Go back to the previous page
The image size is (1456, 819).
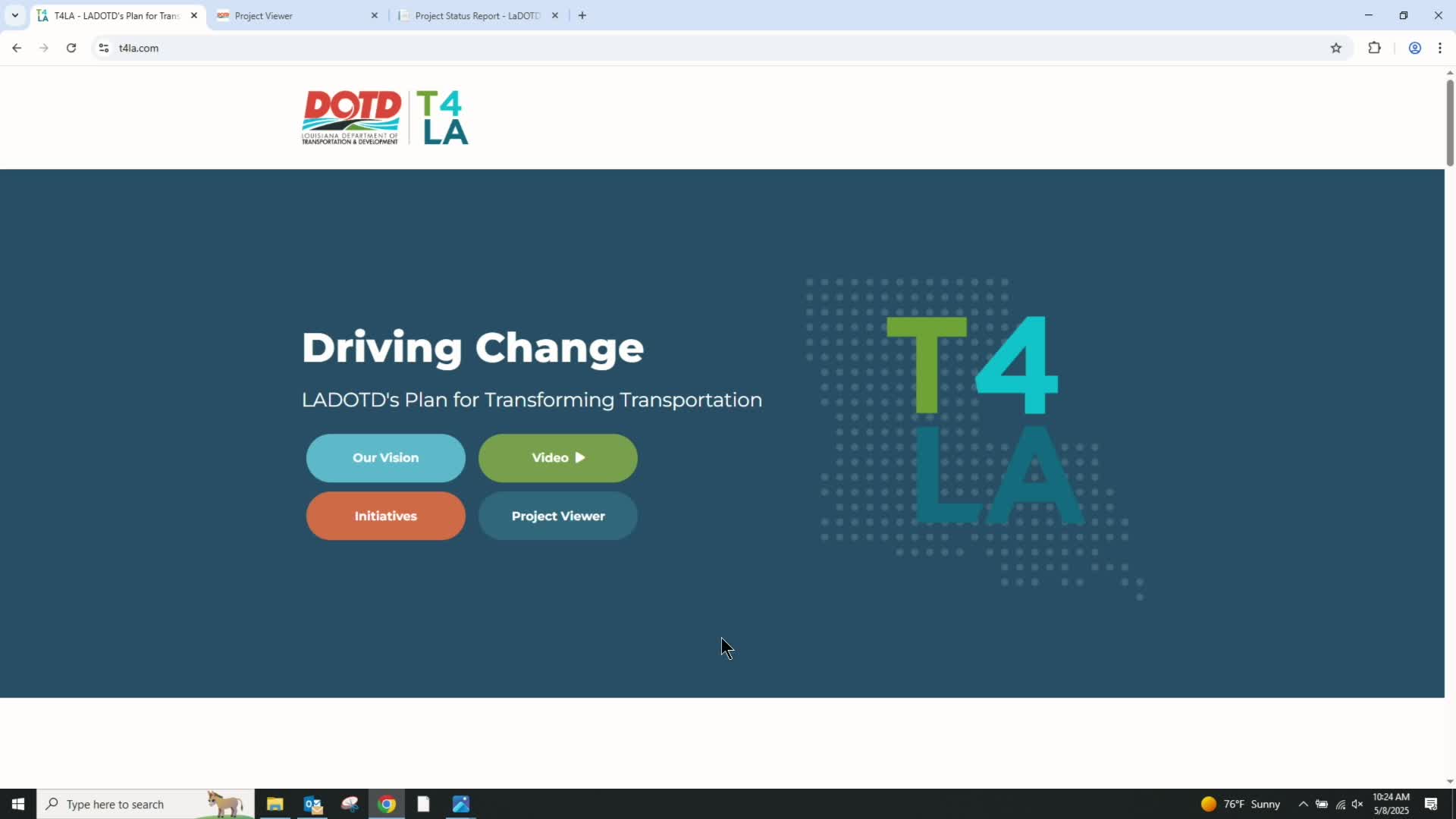17,48
